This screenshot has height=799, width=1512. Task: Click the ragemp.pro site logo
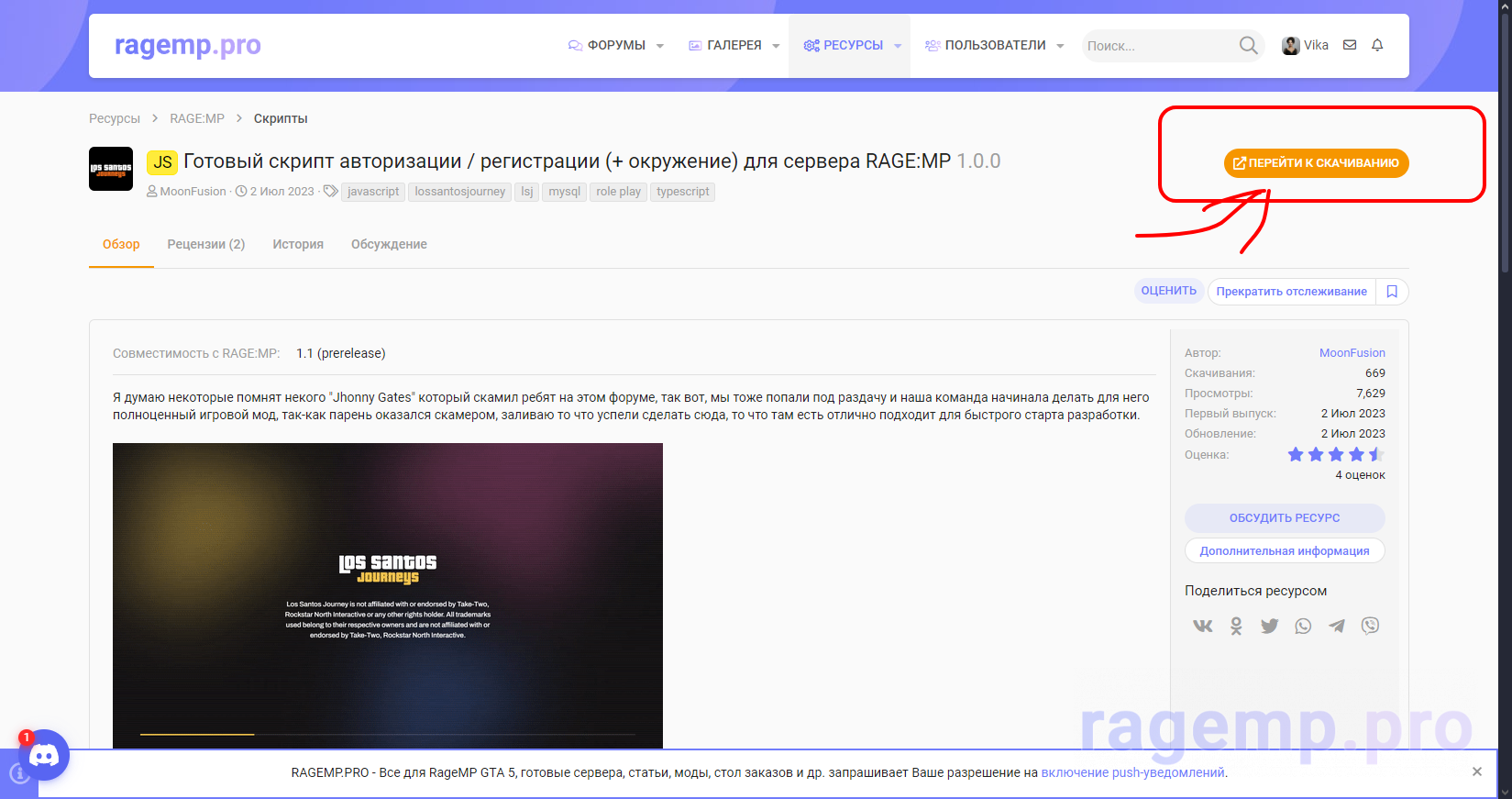click(188, 45)
